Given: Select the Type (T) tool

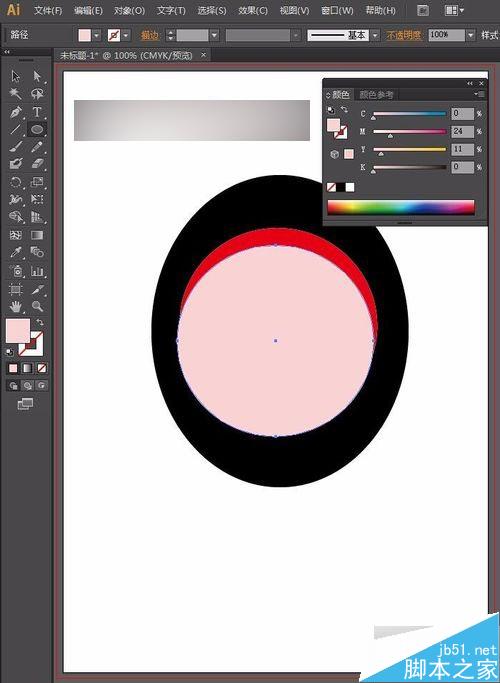Looking at the screenshot, I should point(37,112).
